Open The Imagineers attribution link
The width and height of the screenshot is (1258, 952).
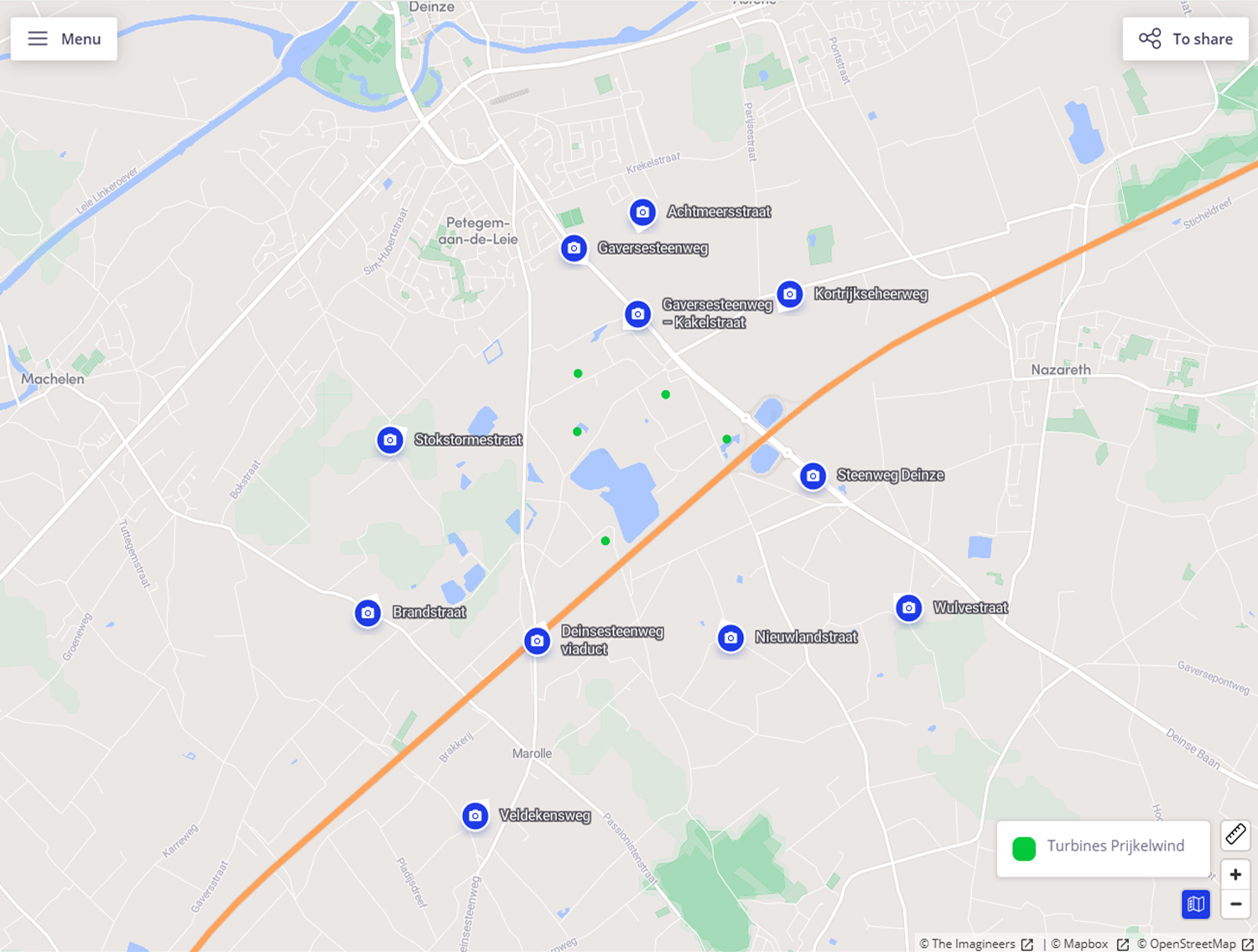tap(976, 944)
